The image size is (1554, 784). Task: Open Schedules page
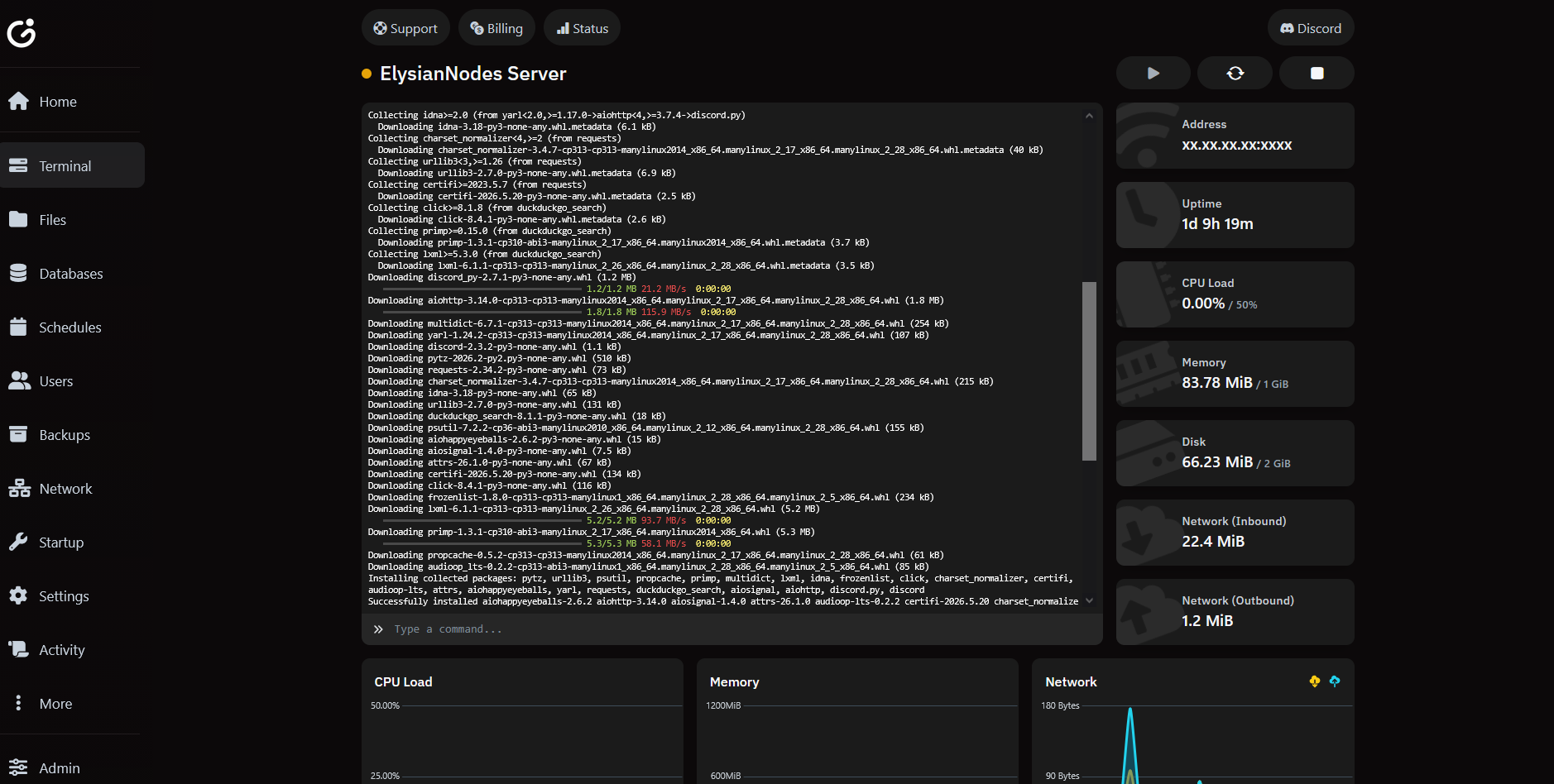click(72, 327)
